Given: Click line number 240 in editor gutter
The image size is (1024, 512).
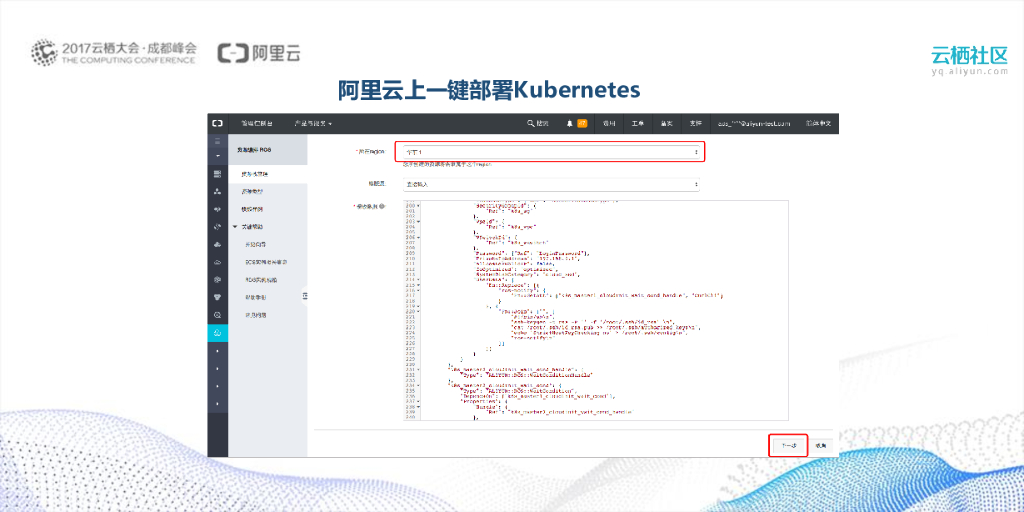Looking at the screenshot, I should 410,417.
